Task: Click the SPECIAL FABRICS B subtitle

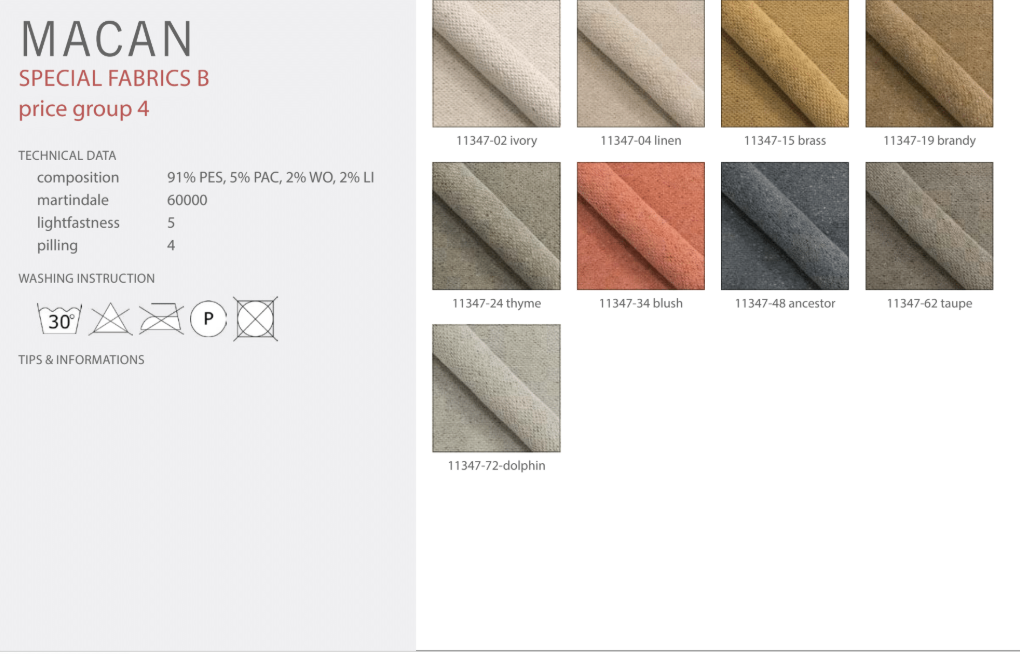Action: tap(114, 79)
